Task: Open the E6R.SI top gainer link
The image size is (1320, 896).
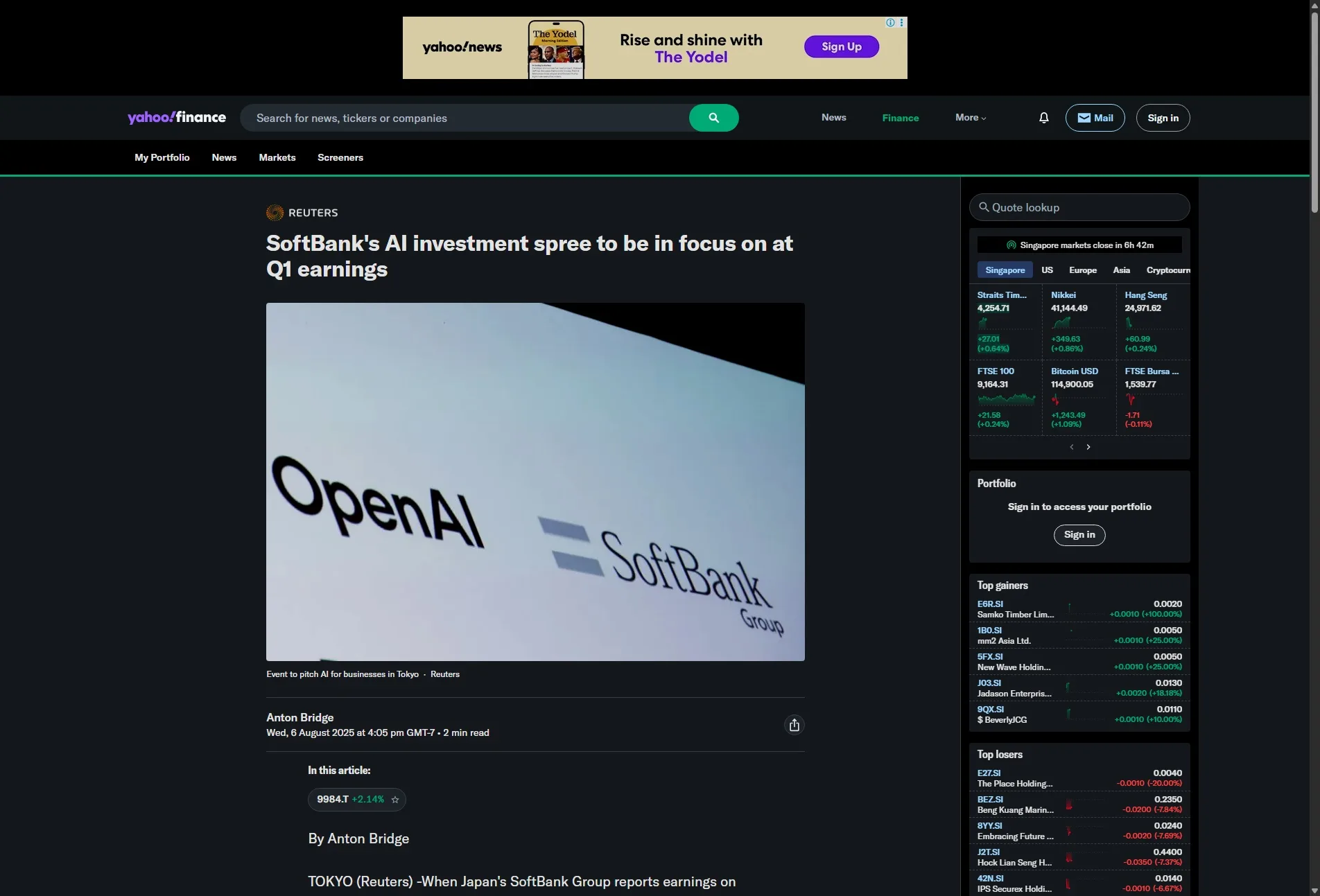Action: 990,604
